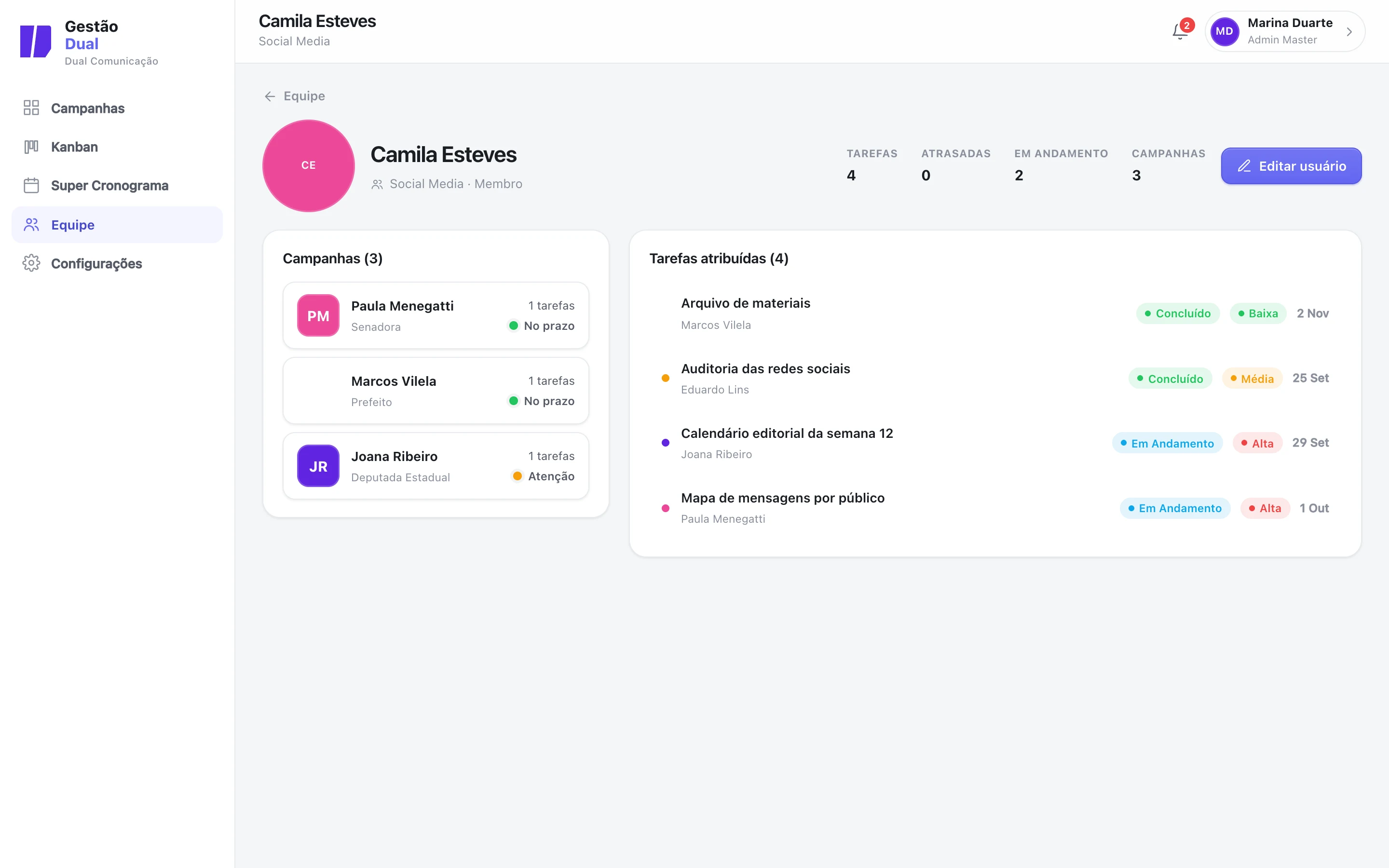This screenshot has height=868, width=1389.
Task: Expand Marina Duarte profile chevron
Action: pos(1349,31)
